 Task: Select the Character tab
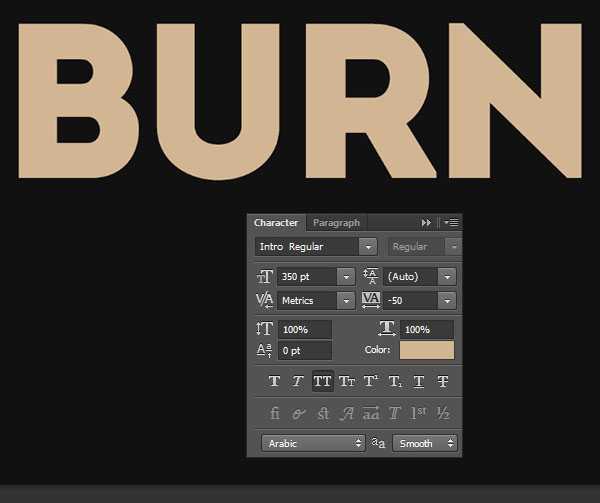pos(276,223)
